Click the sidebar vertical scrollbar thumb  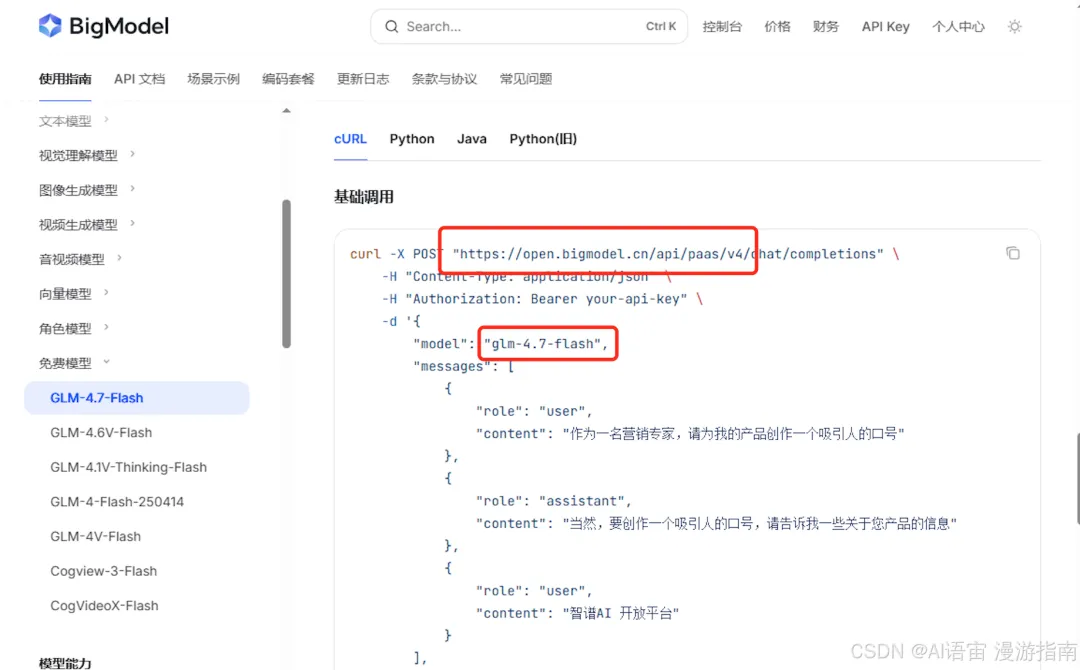click(287, 273)
